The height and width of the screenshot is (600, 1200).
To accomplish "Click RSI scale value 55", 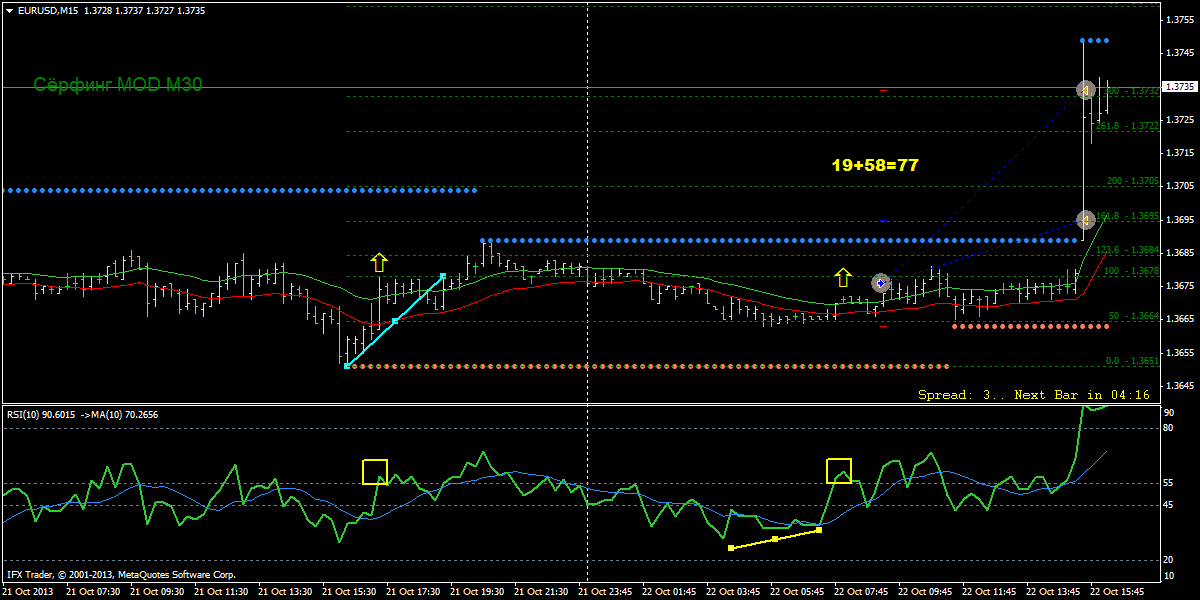I will (x=1169, y=483).
